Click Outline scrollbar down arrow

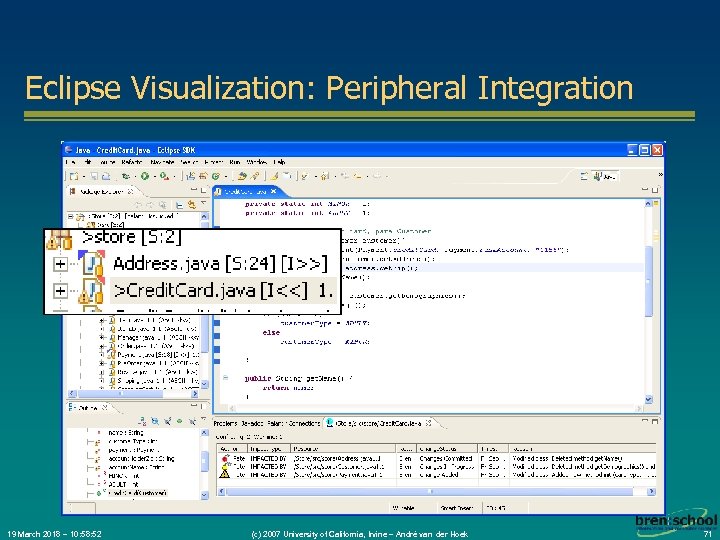click(205, 495)
